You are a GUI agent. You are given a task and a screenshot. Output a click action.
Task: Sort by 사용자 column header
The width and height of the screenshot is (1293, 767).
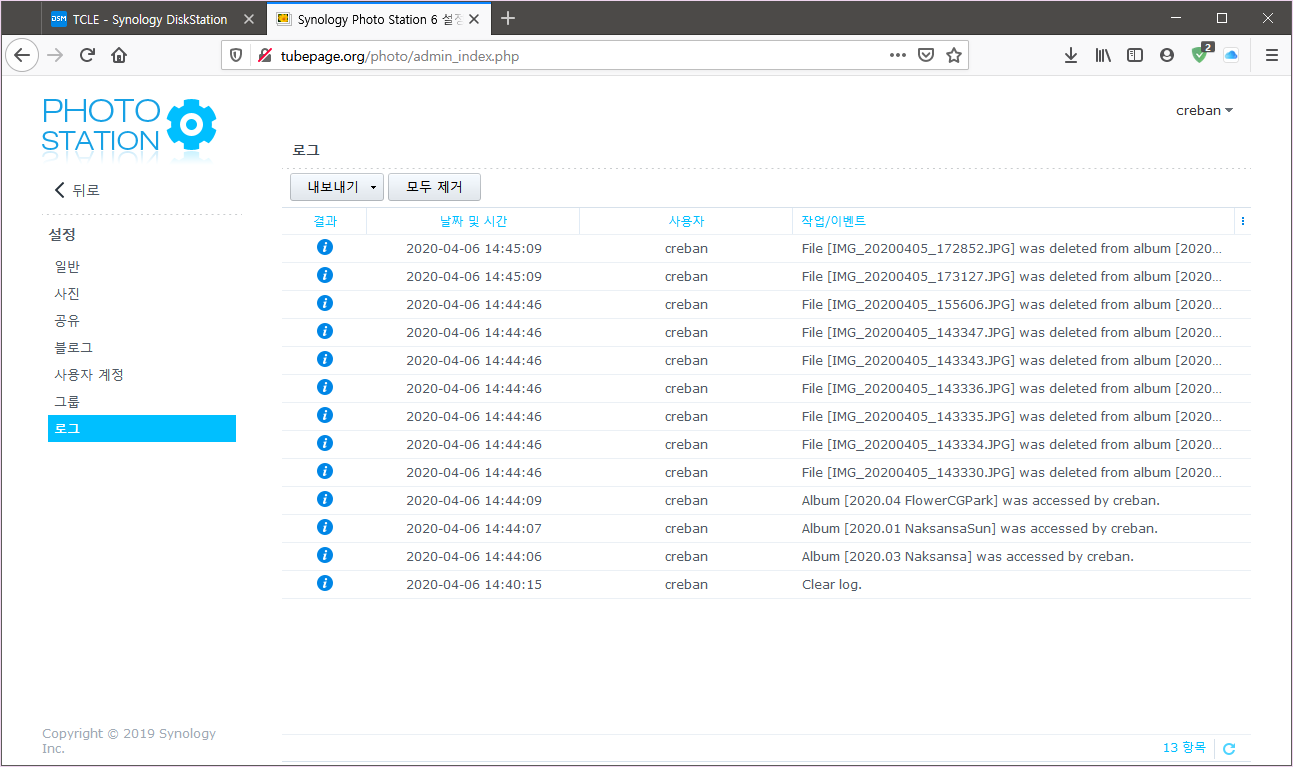[686, 221]
